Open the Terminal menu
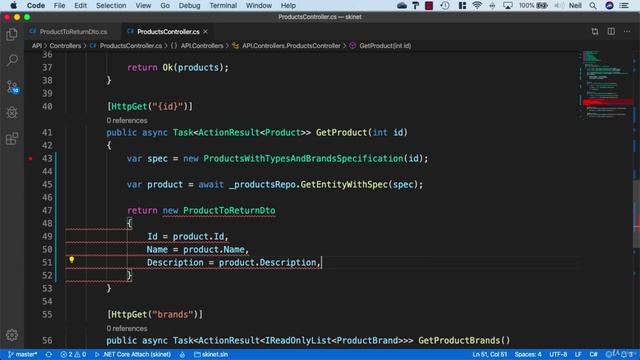Screen dimensions: 640x360 coord(223,5)
